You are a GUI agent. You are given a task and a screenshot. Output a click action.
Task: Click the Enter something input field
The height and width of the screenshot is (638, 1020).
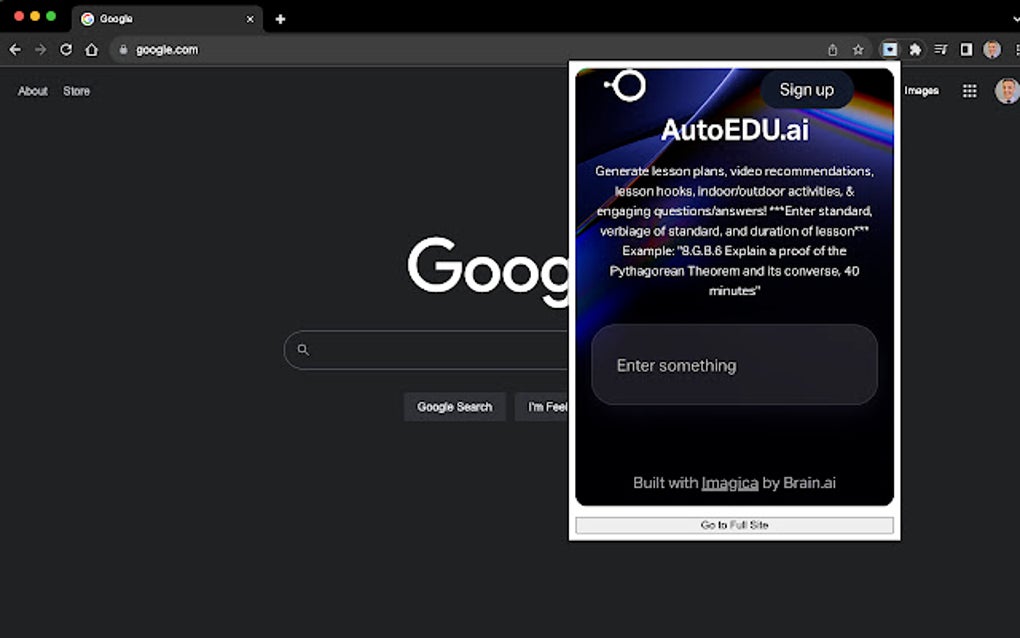[x=734, y=365]
